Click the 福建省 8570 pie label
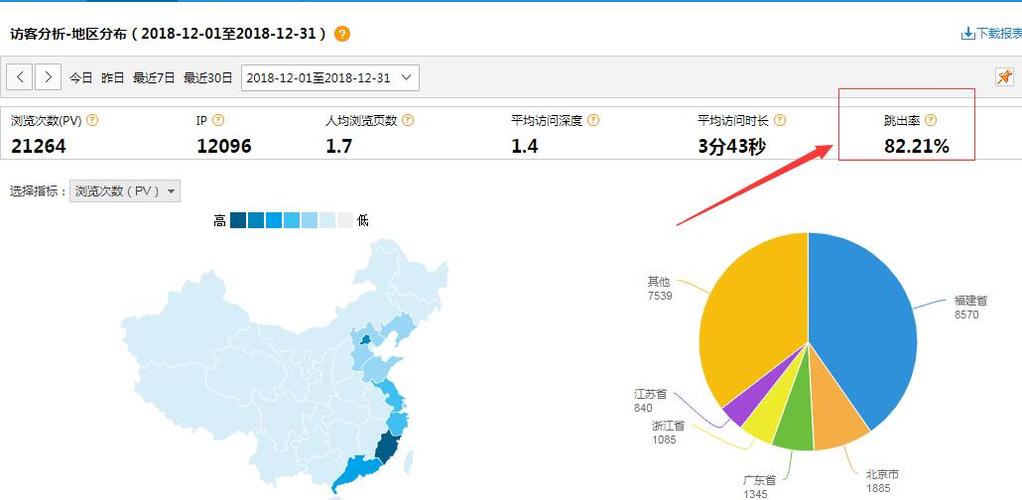The width and height of the screenshot is (1022, 500). (971, 307)
